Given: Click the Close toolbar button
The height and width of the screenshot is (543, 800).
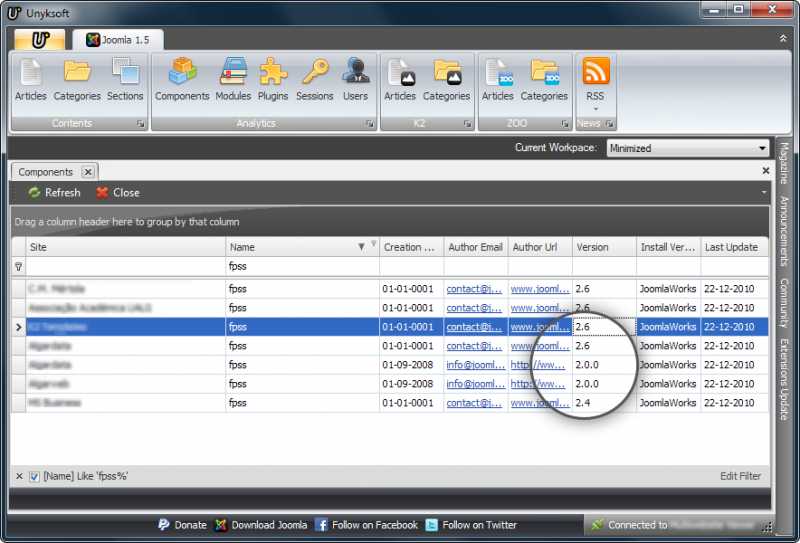Looking at the screenshot, I should (x=118, y=192).
